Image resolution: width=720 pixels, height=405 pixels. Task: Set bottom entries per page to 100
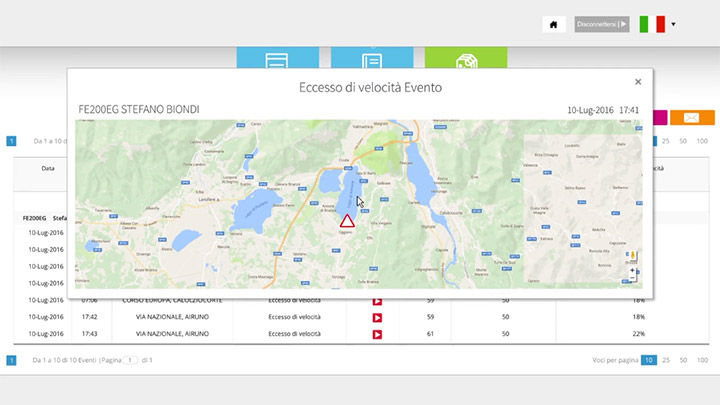pos(702,359)
